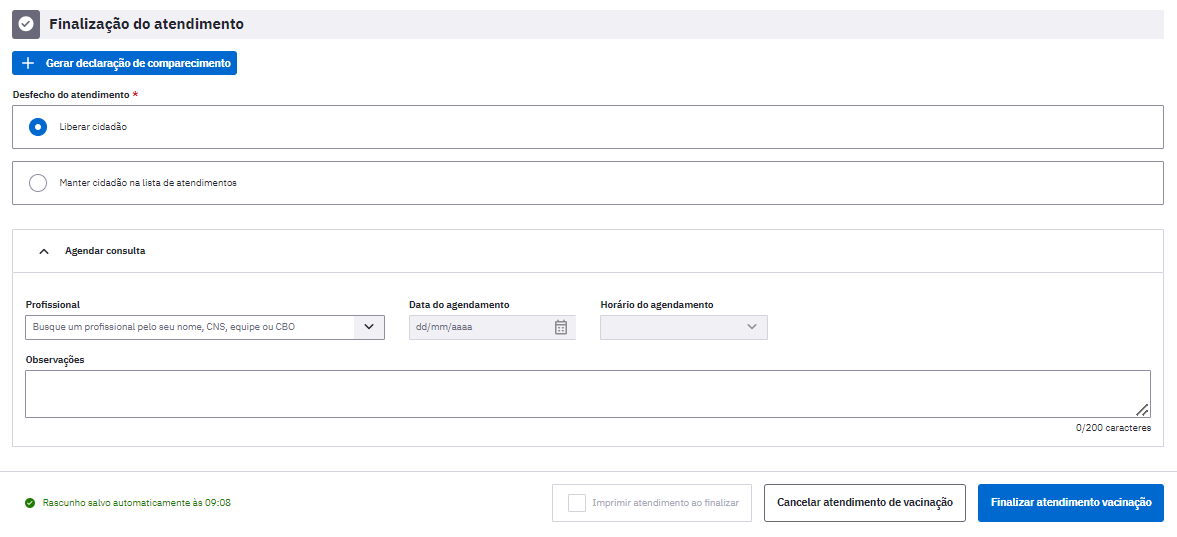The width and height of the screenshot is (1177, 537).
Task: Click the Agendar consulta header label
Action: [x=105, y=252]
